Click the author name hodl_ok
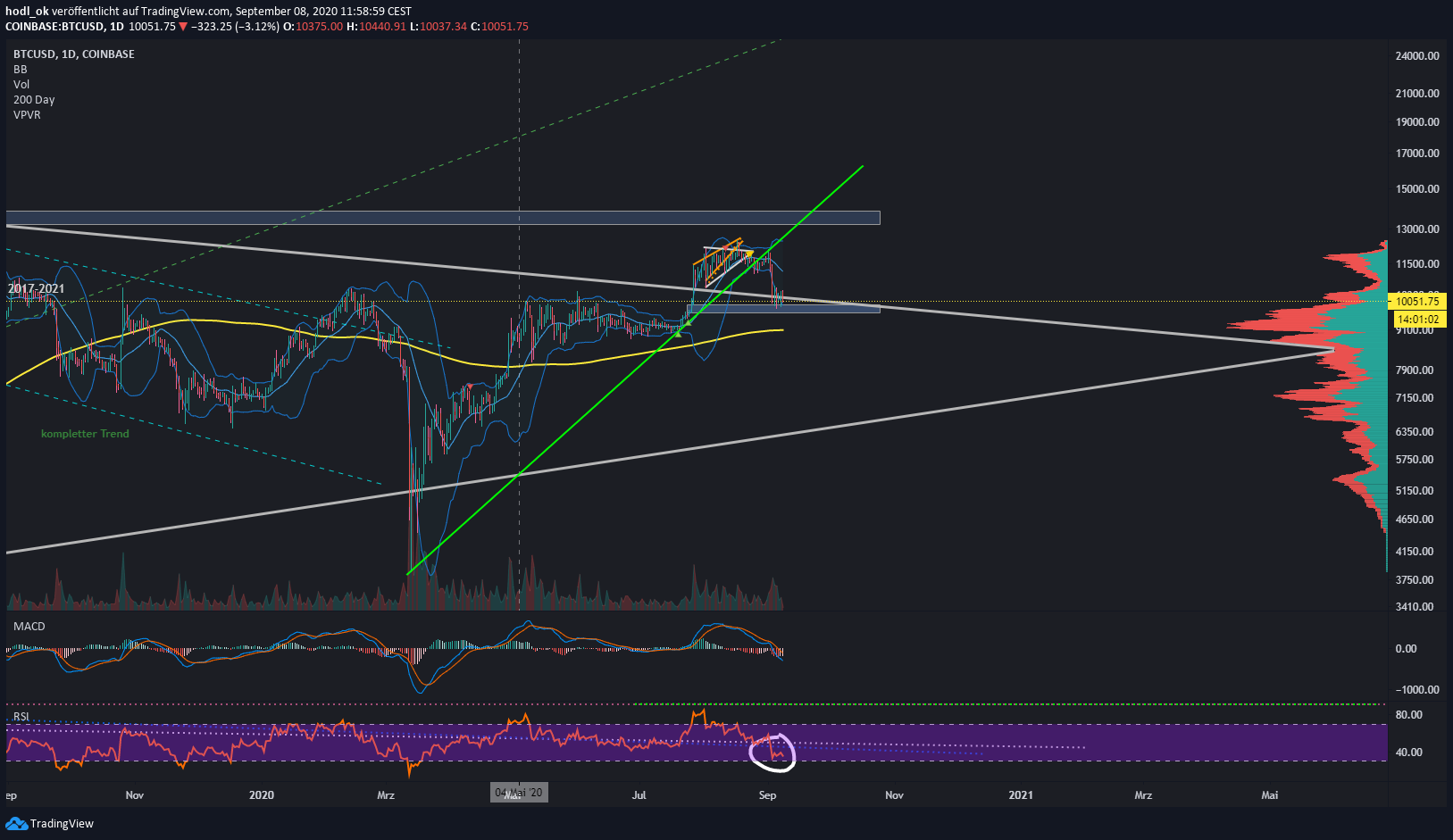The height and width of the screenshot is (840, 1453). [27, 12]
